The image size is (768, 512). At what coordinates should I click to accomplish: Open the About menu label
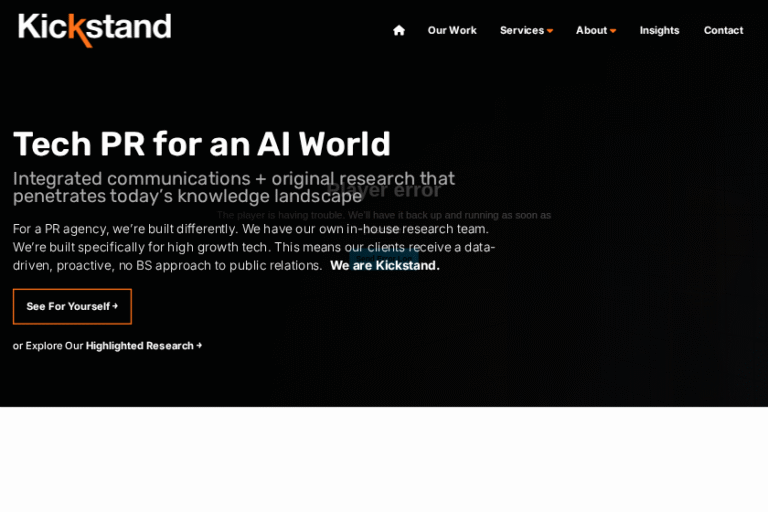(x=591, y=30)
